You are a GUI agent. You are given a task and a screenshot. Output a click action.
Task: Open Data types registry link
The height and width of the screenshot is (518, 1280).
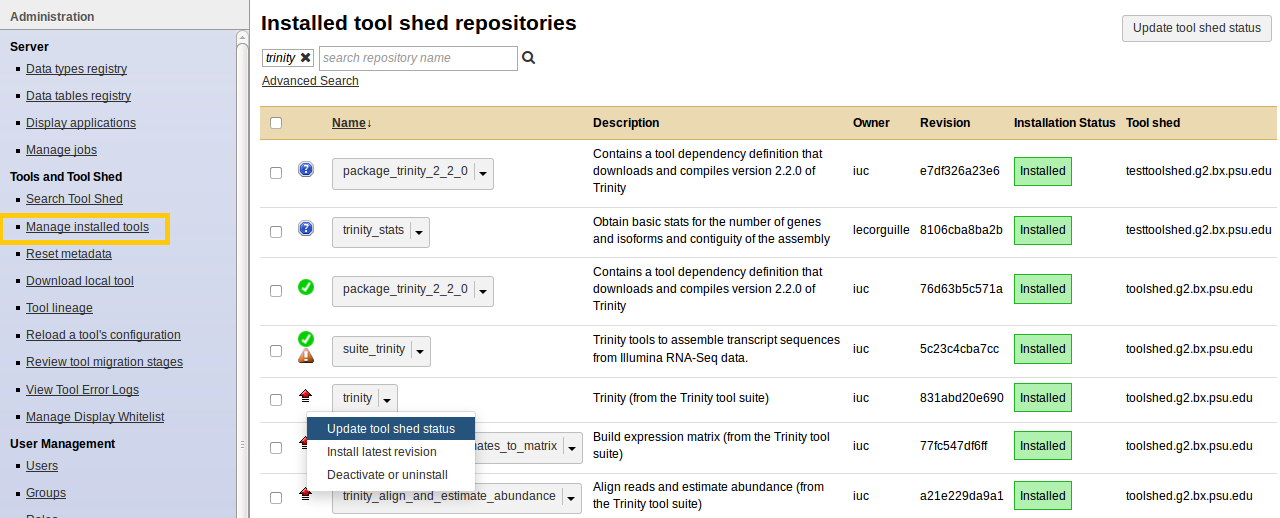click(76, 69)
